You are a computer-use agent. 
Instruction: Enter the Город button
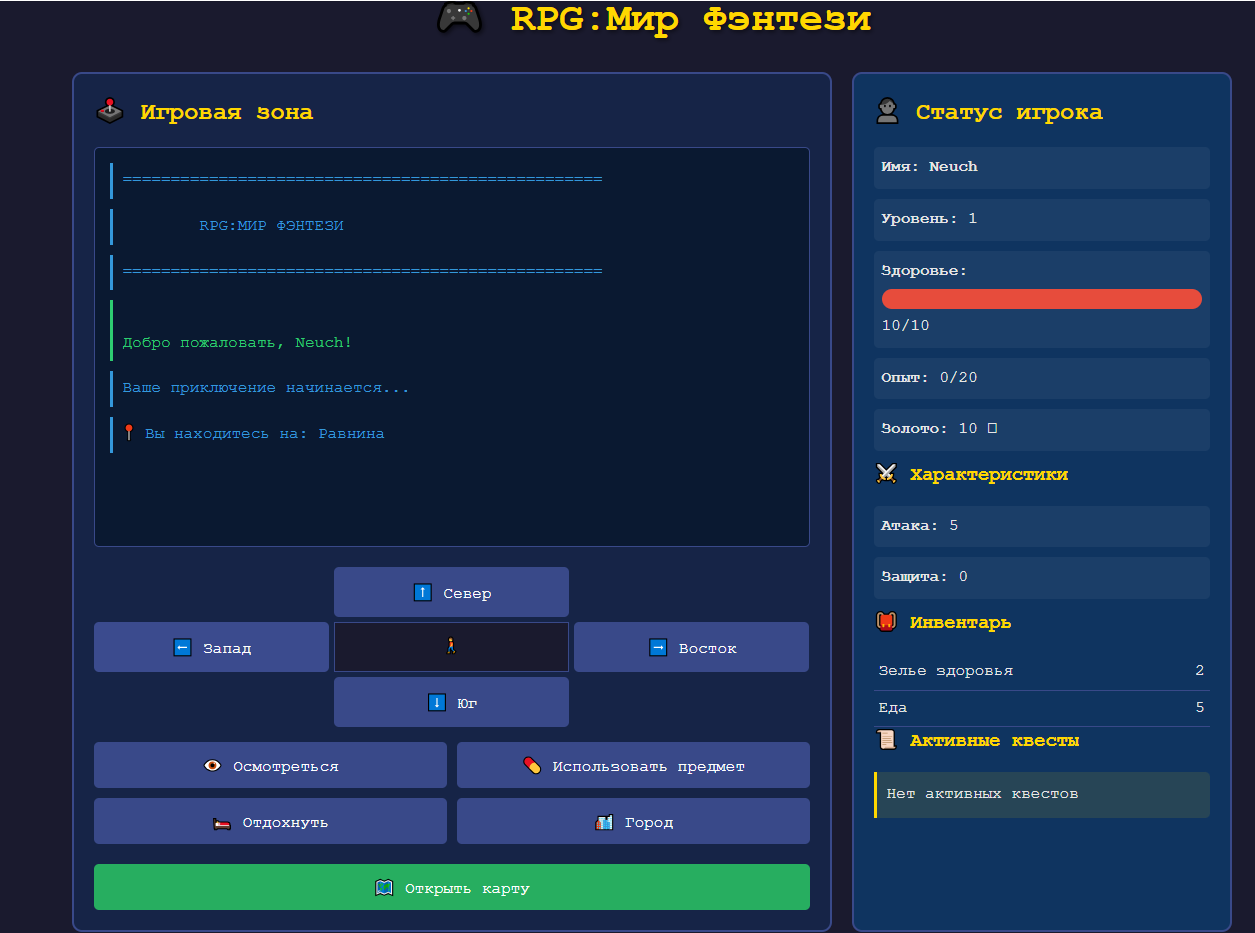point(633,821)
